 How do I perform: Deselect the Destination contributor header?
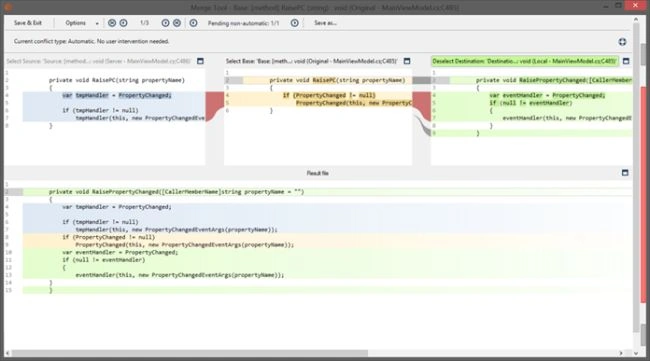[525, 61]
